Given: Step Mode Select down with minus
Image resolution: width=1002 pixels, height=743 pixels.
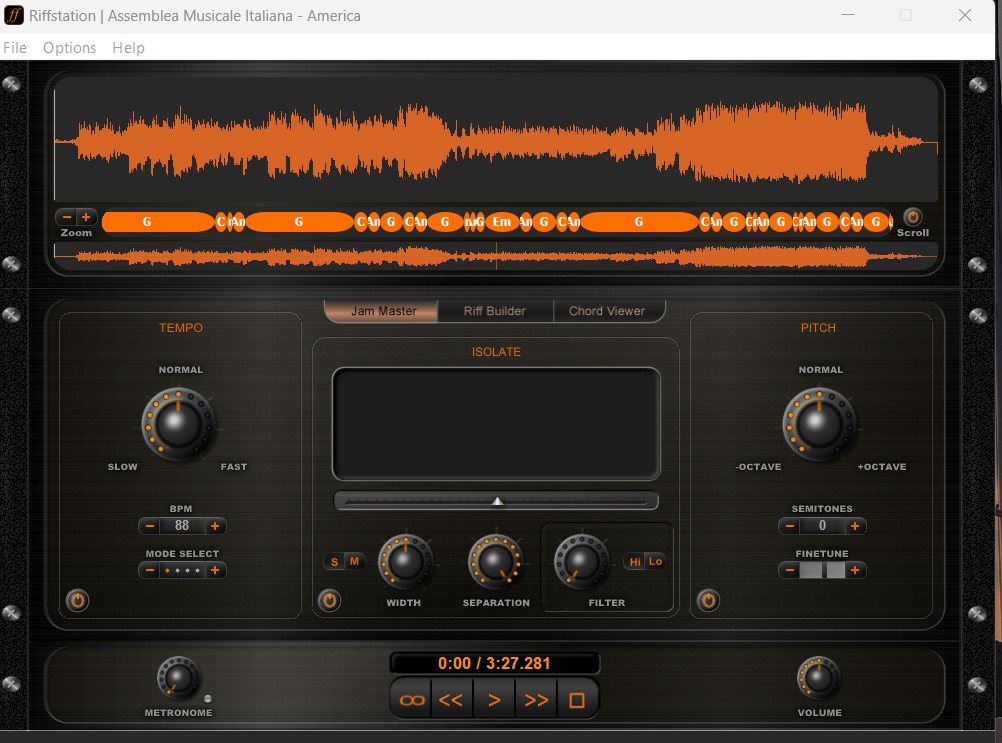Looking at the screenshot, I should coord(150,570).
